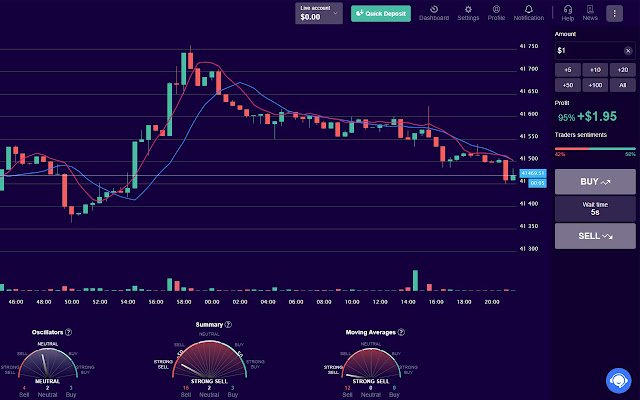Image resolution: width=640 pixels, height=400 pixels.
Task: Click the Oscillators gauge dial
Action: tap(48, 363)
